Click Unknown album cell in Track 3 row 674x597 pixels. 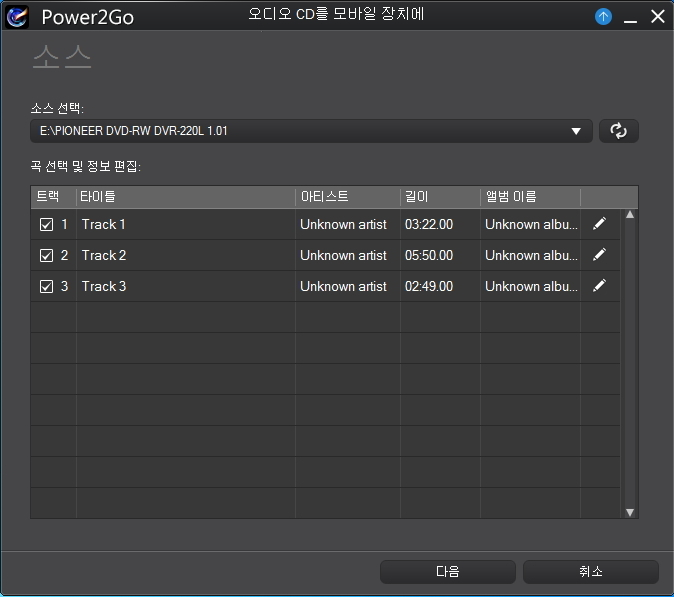530,286
